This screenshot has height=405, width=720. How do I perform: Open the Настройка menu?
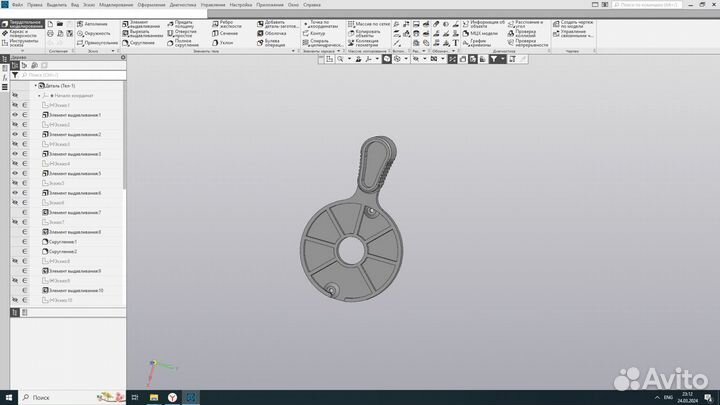click(241, 5)
